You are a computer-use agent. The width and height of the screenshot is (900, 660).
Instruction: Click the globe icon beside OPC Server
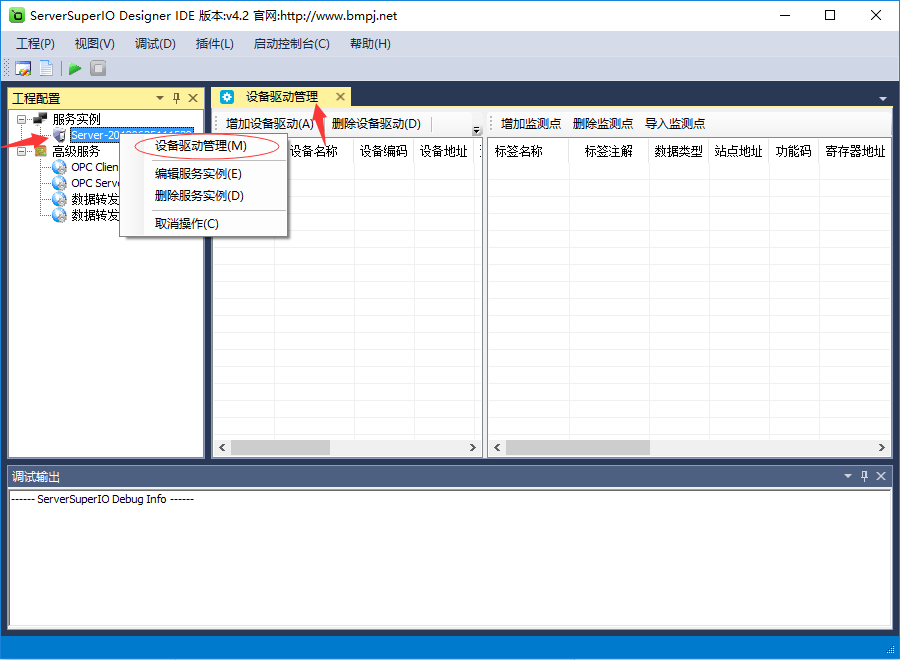59,183
